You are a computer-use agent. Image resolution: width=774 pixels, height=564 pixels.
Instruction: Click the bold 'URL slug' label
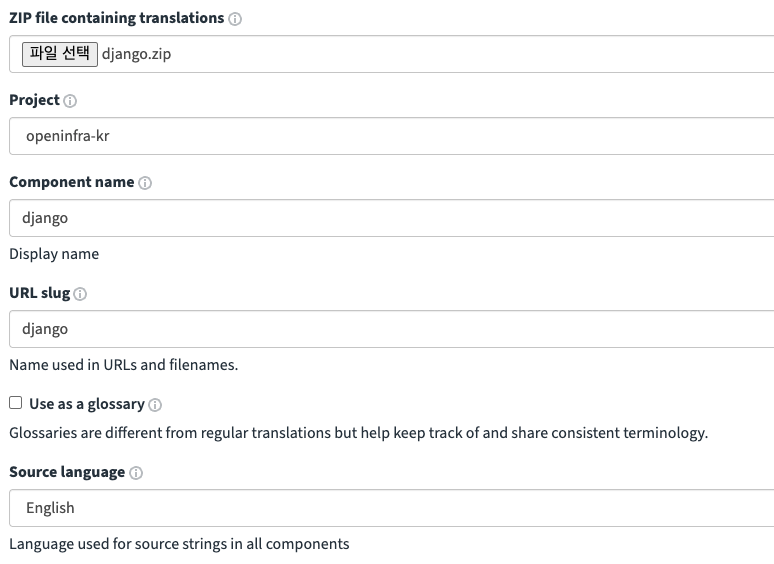[x=39, y=293]
